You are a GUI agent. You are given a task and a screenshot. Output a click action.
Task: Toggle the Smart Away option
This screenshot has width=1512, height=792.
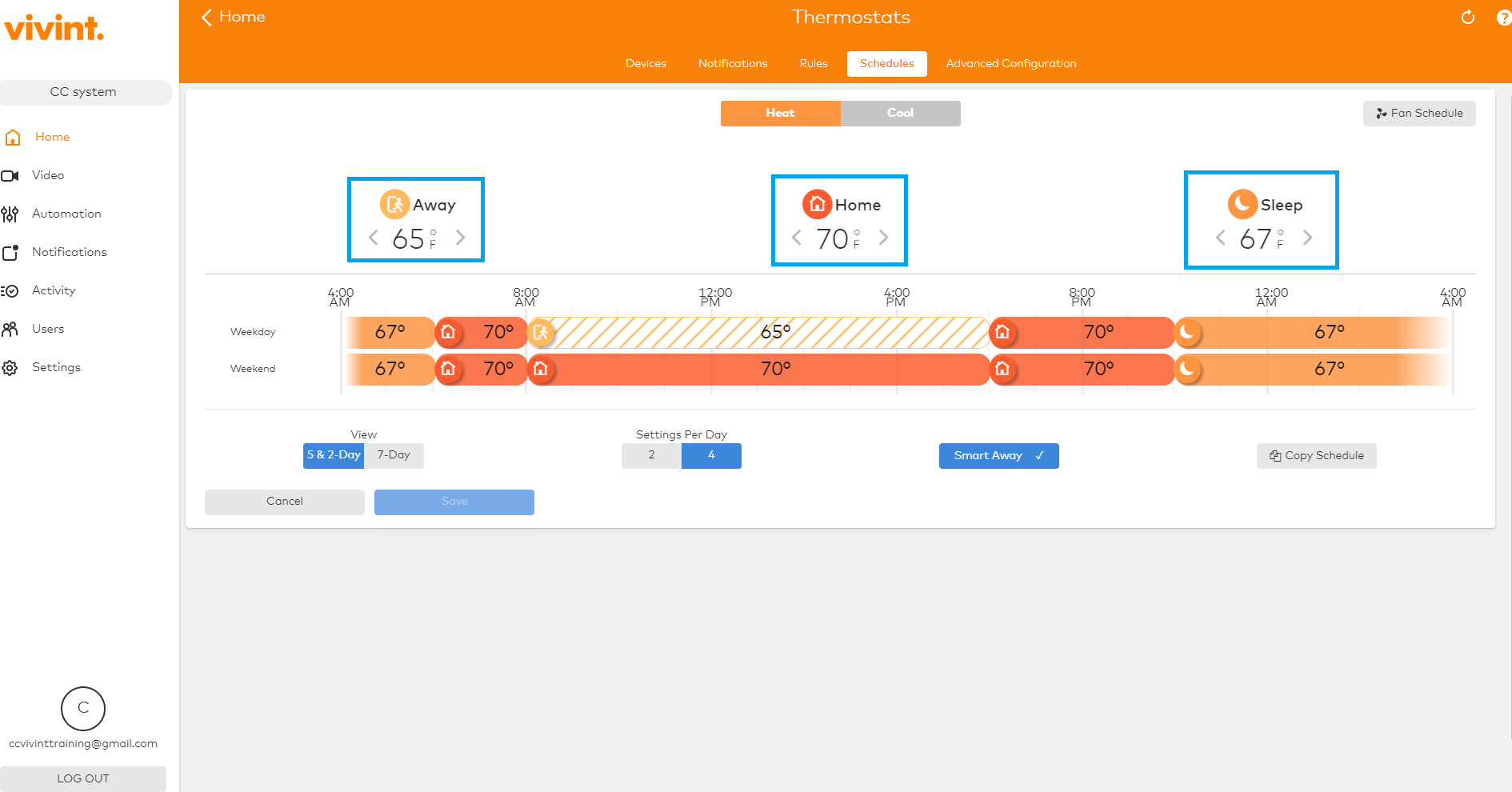tap(998, 455)
